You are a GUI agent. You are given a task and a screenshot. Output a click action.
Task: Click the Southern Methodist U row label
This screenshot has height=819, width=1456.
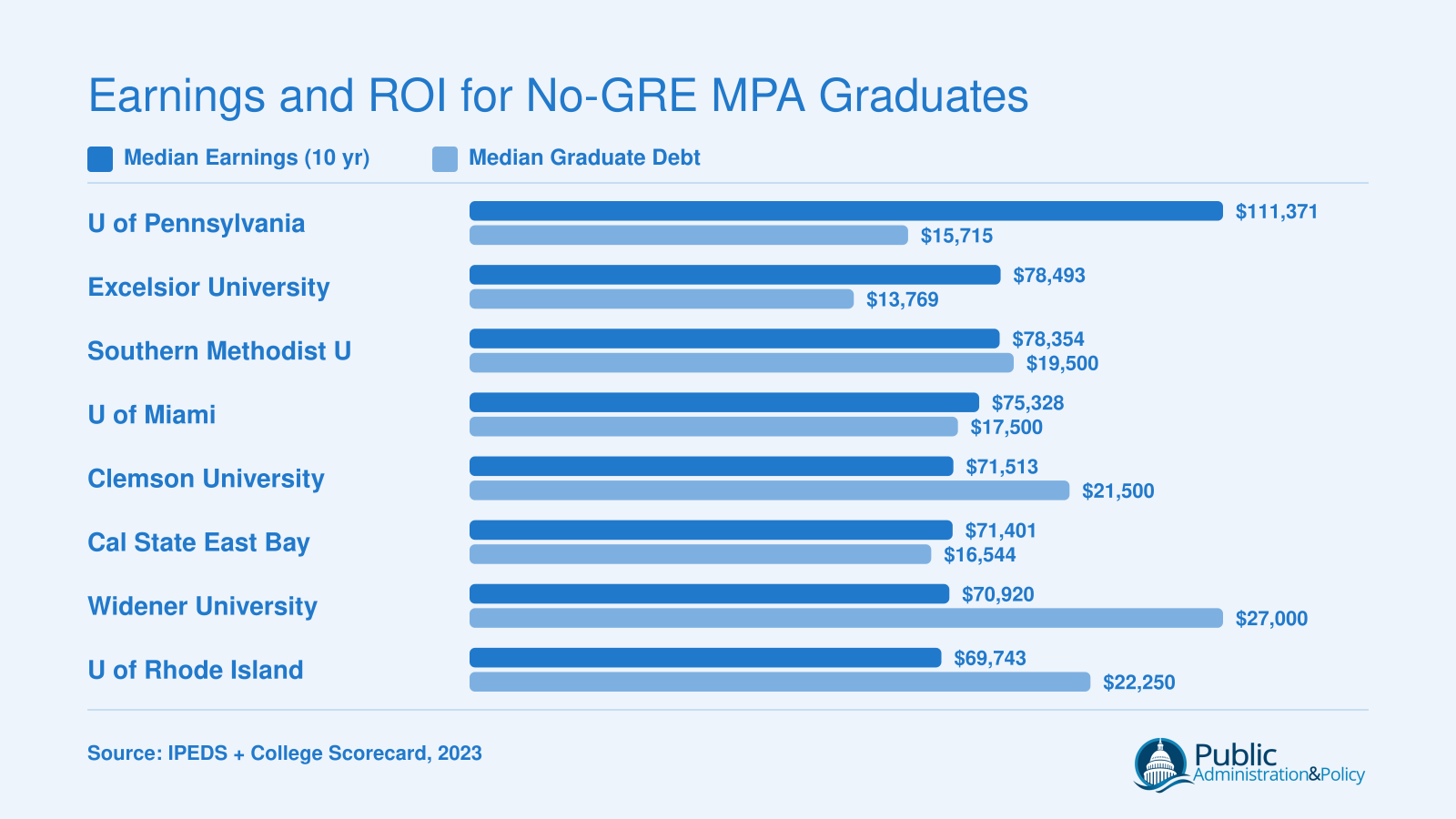(219, 350)
